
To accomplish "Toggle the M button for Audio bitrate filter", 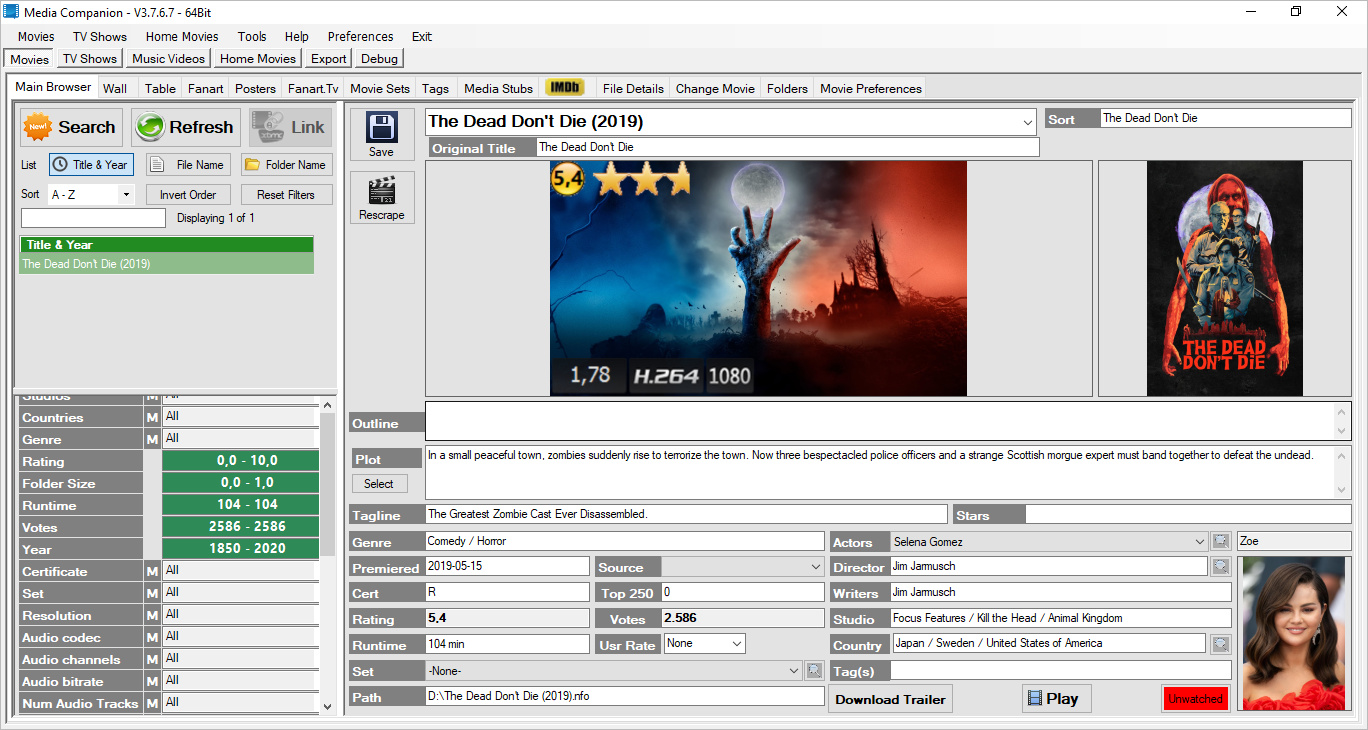I will pos(153,681).
